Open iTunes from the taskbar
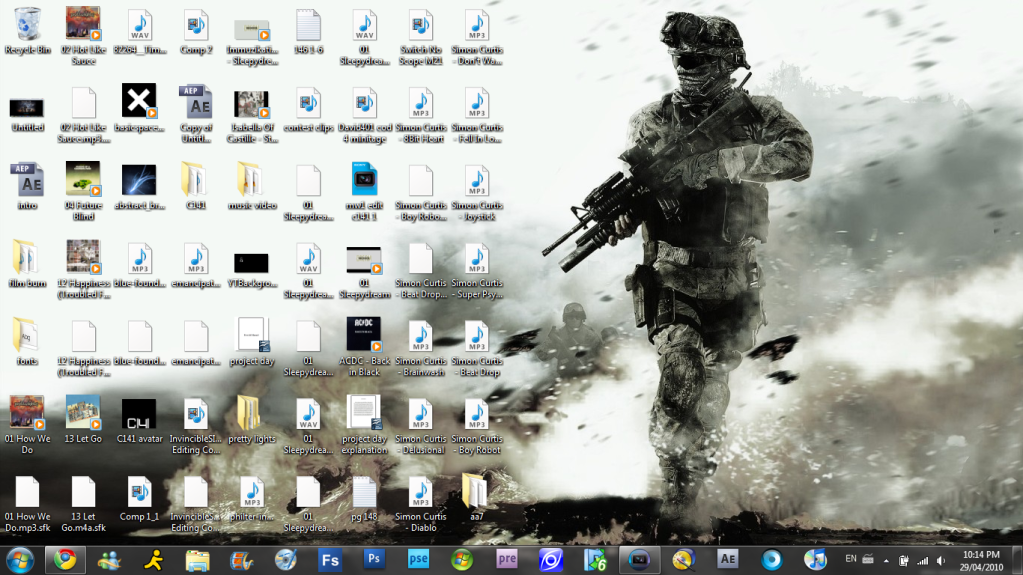This screenshot has height=575, width=1023. pyautogui.click(x=815, y=559)
